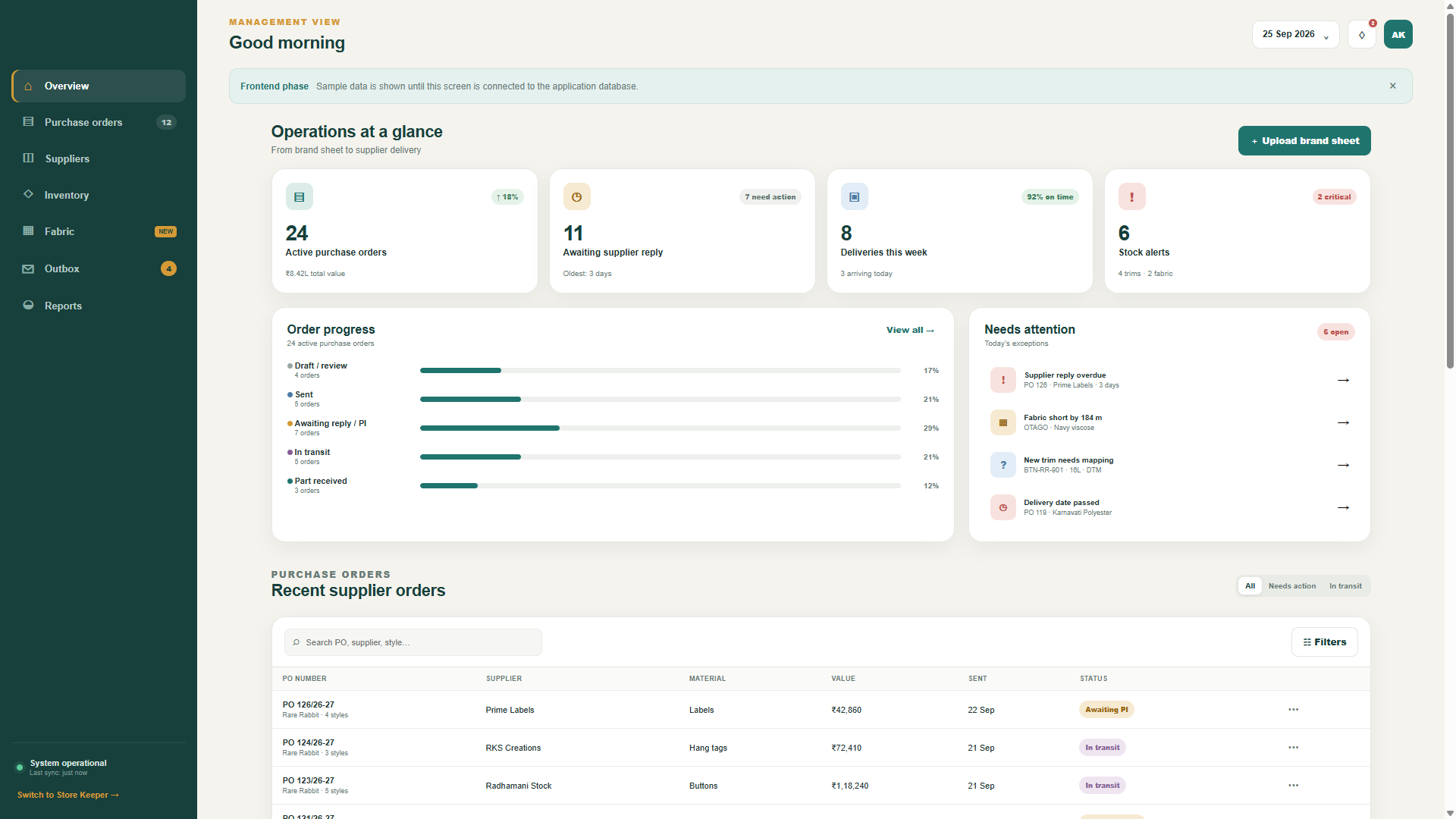The image size is (1456, 819).
Task: Select the In transit filter tab
Action: point(1345,585)
